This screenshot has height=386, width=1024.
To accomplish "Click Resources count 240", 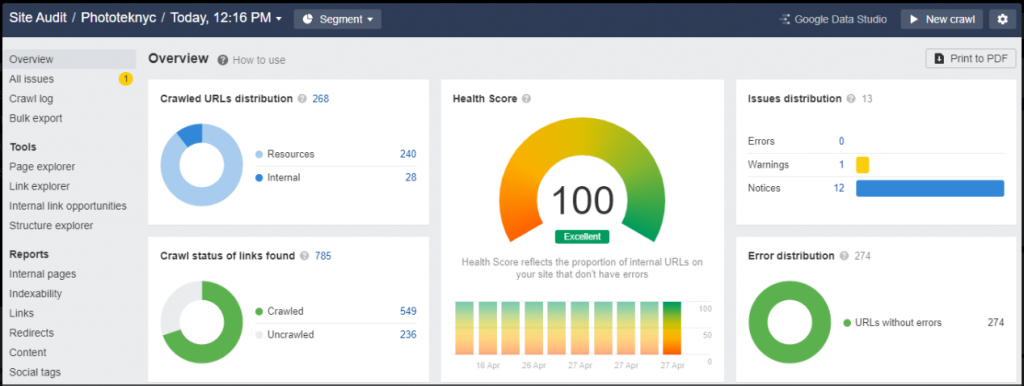I will click(408, 154).
